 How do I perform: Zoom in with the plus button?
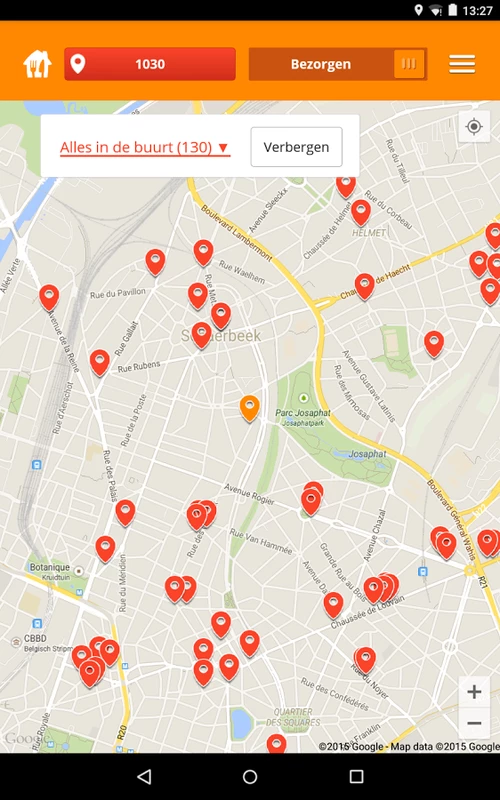[474, 692]
